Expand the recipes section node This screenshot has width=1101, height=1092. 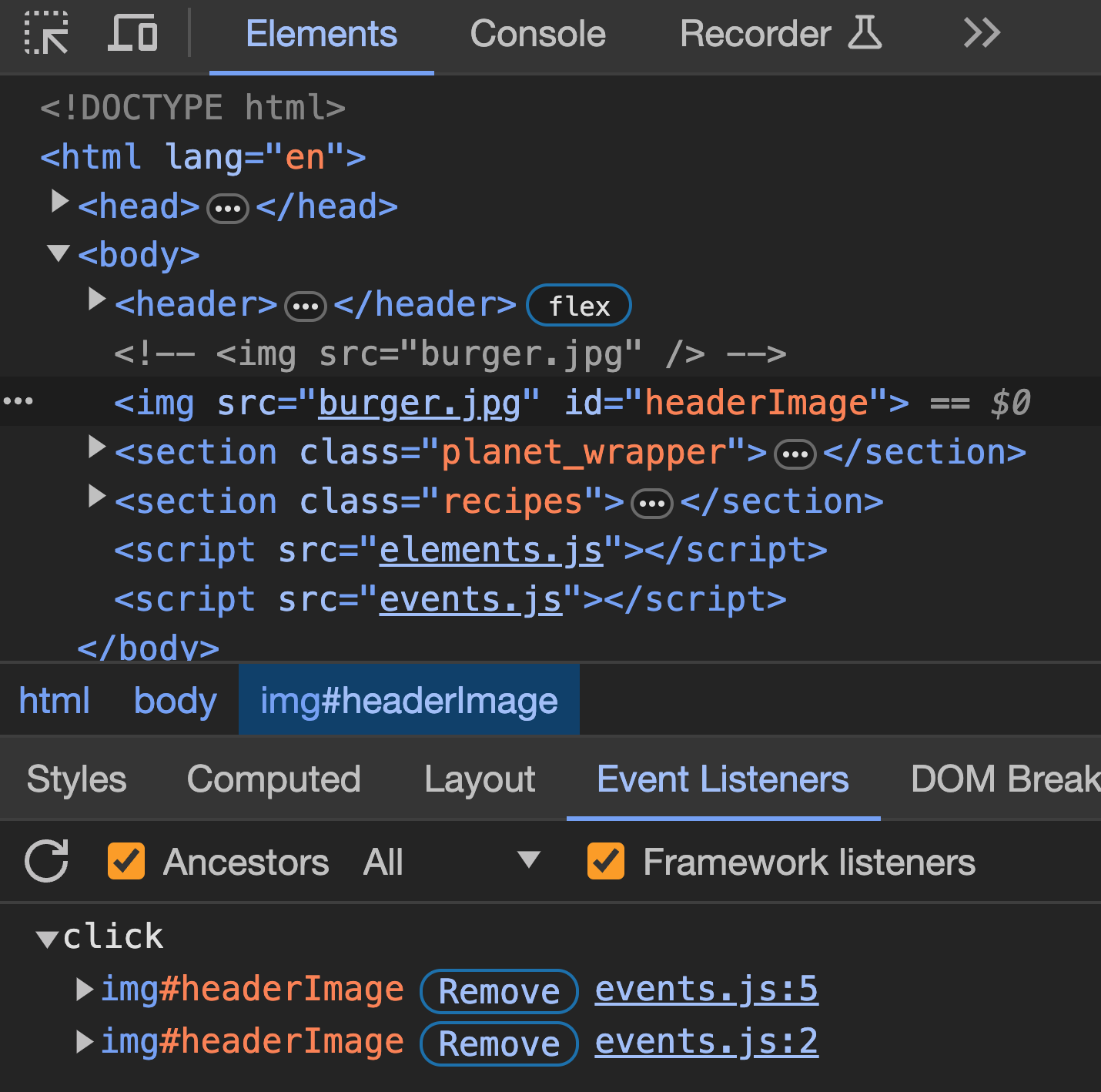(x=96, y=496)
